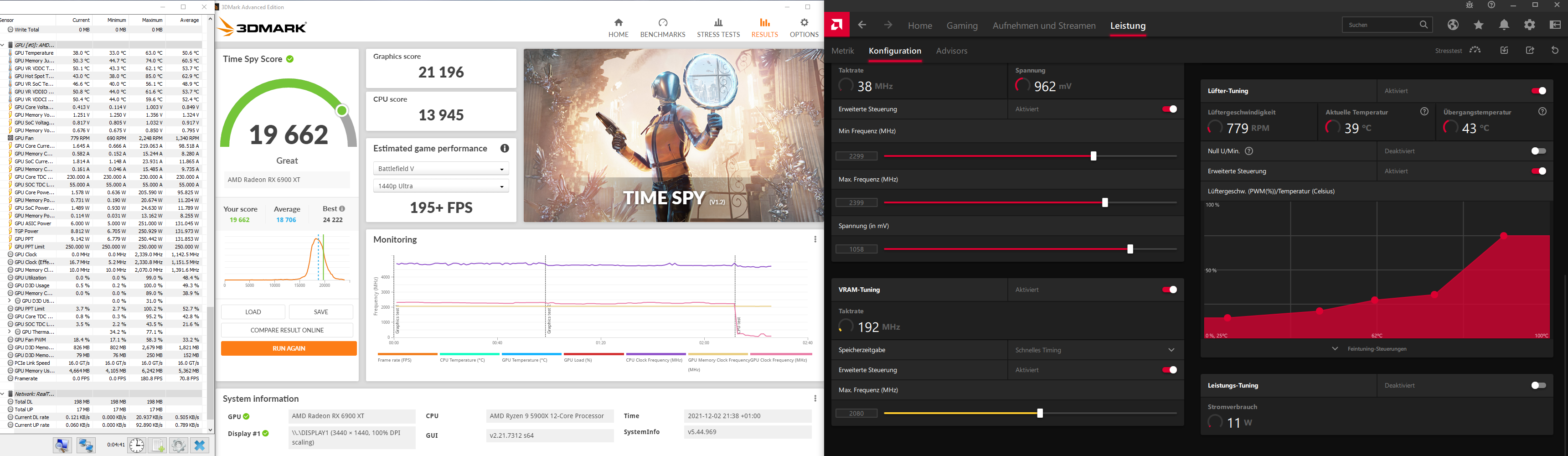Toggle the Radeon sidebar panel icon

(x=1555, y=25)
